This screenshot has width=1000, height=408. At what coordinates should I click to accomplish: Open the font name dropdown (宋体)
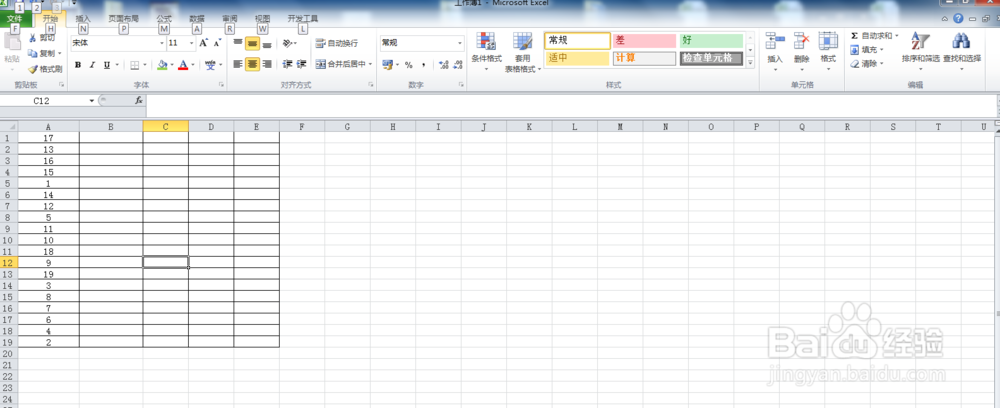coord(162,43)
